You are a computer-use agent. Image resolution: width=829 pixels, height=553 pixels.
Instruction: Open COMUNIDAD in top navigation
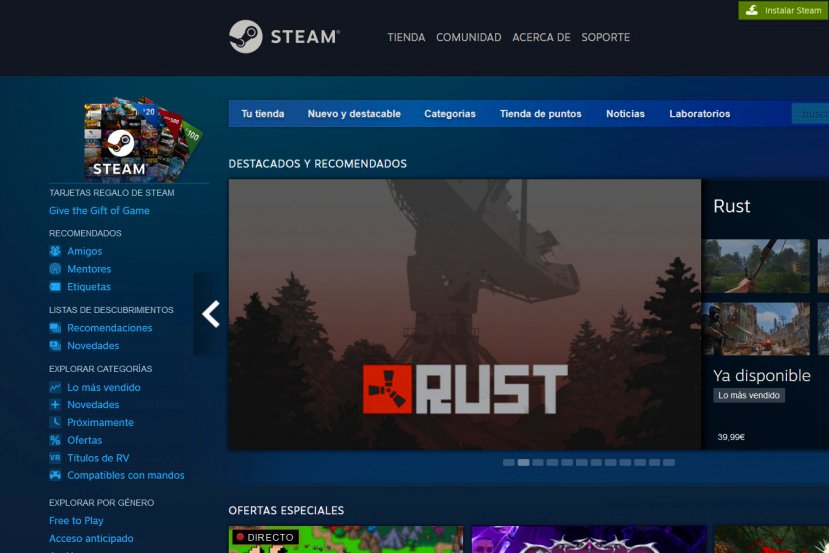tap(468, 38)
